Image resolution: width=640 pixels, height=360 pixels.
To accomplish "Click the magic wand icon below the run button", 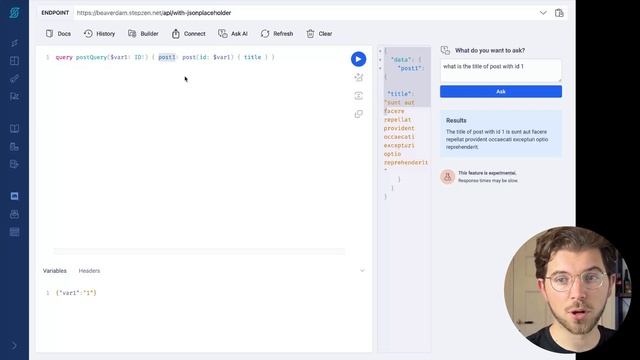I will (x=358, y=77).
